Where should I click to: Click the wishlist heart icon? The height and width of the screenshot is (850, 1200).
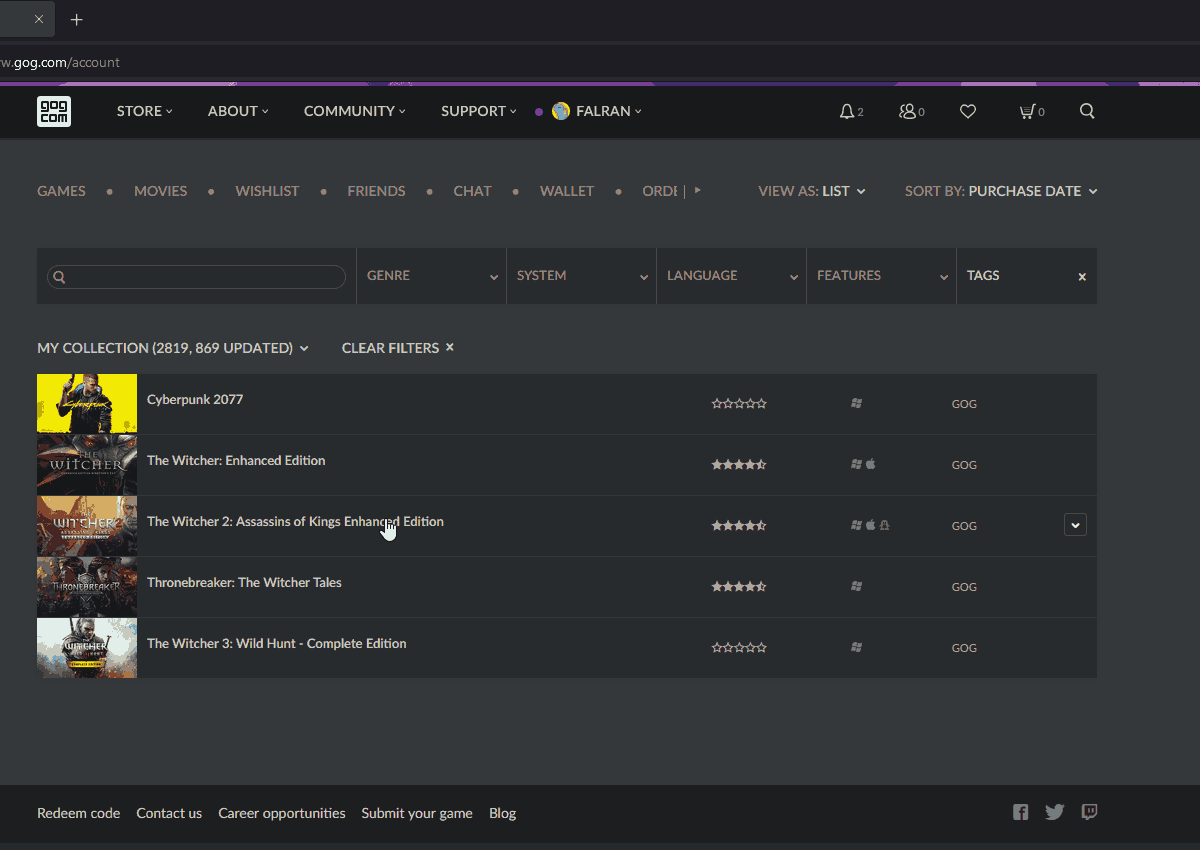tap(967, 112)
